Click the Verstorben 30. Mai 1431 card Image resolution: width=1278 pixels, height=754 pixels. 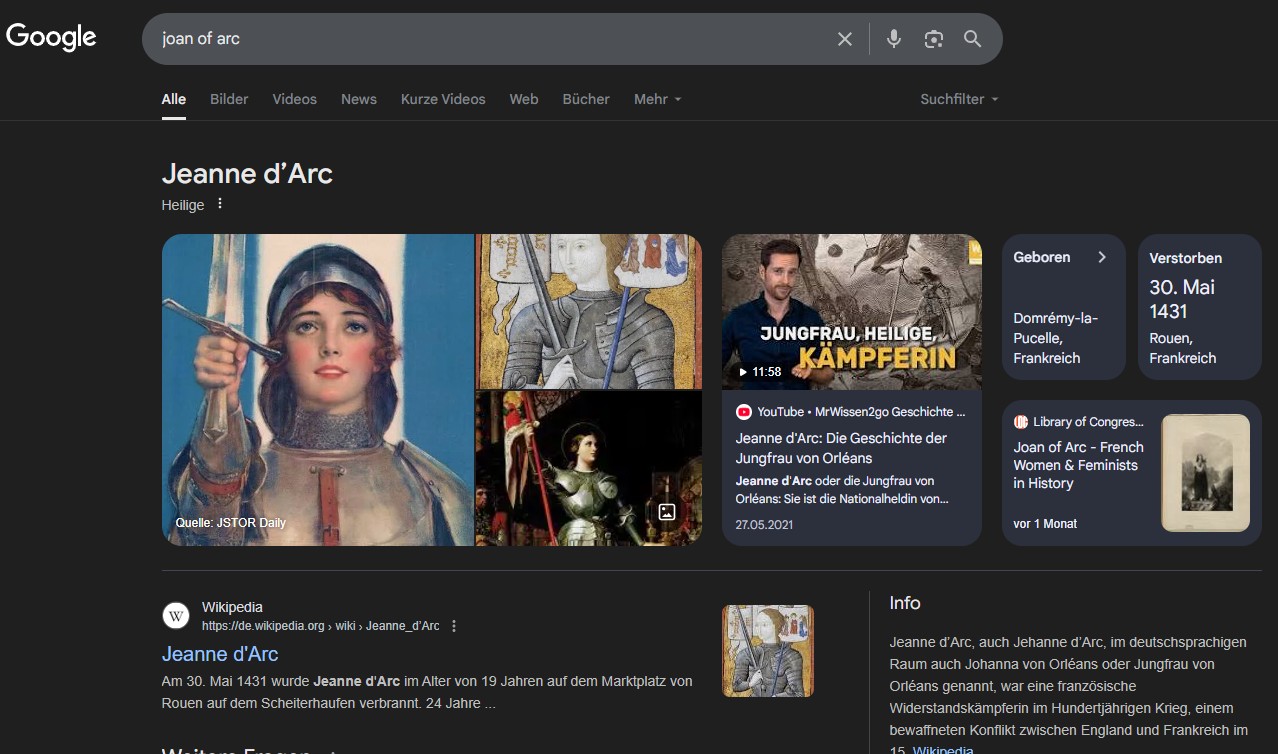click(1200, 307)
